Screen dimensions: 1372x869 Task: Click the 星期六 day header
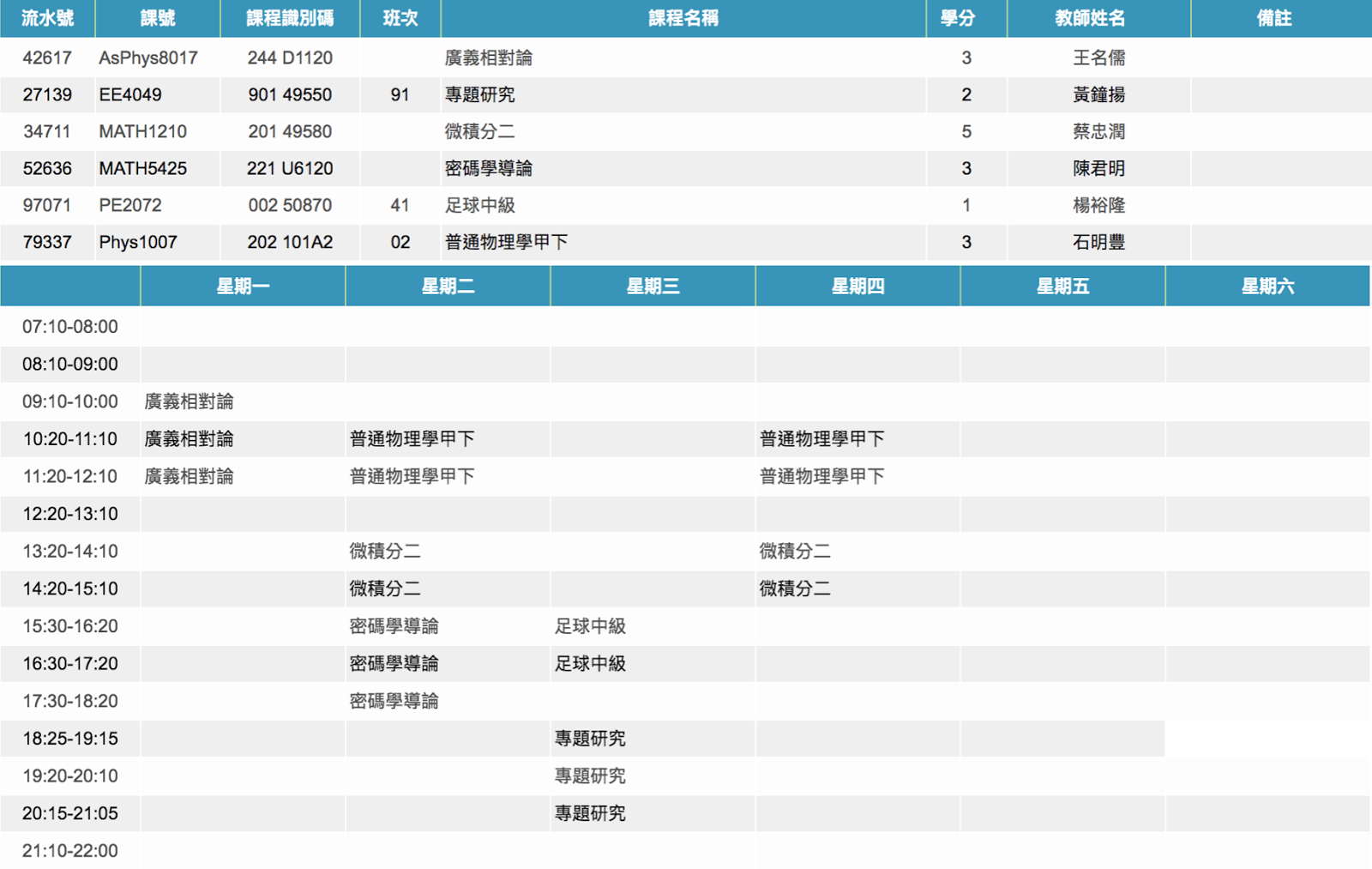(x=1267, y=287)
